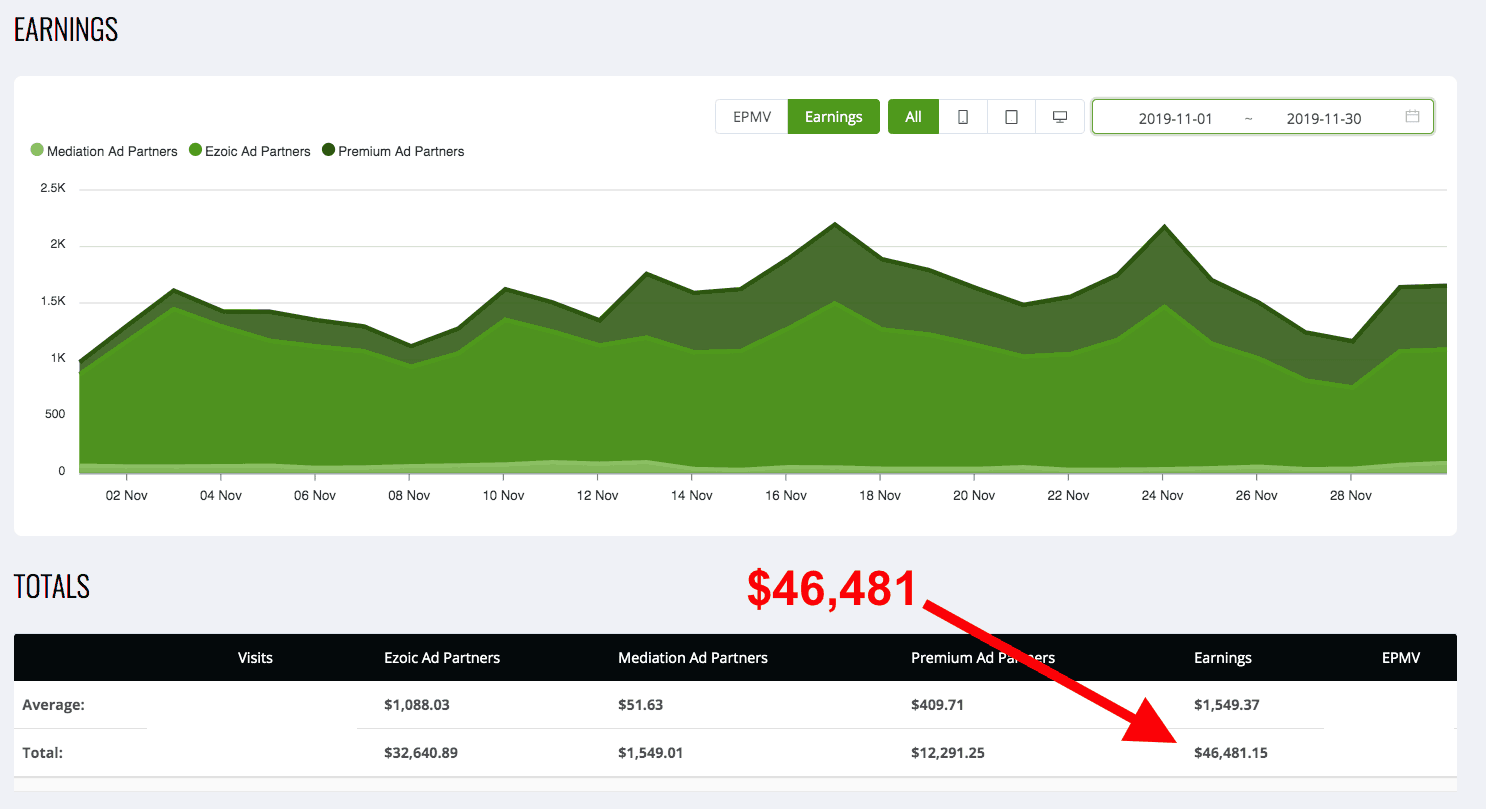Edit the start date 2019-11-01 field
The height and width of the screenshot is (809, 1486).
(1175, 118)
